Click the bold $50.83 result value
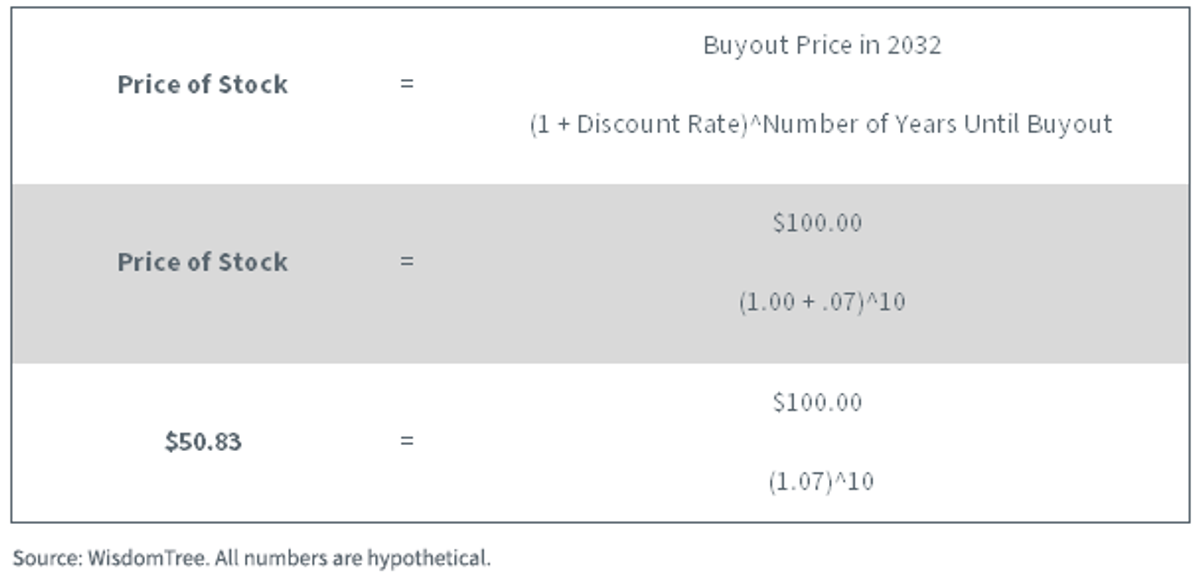 click(203, 442)
